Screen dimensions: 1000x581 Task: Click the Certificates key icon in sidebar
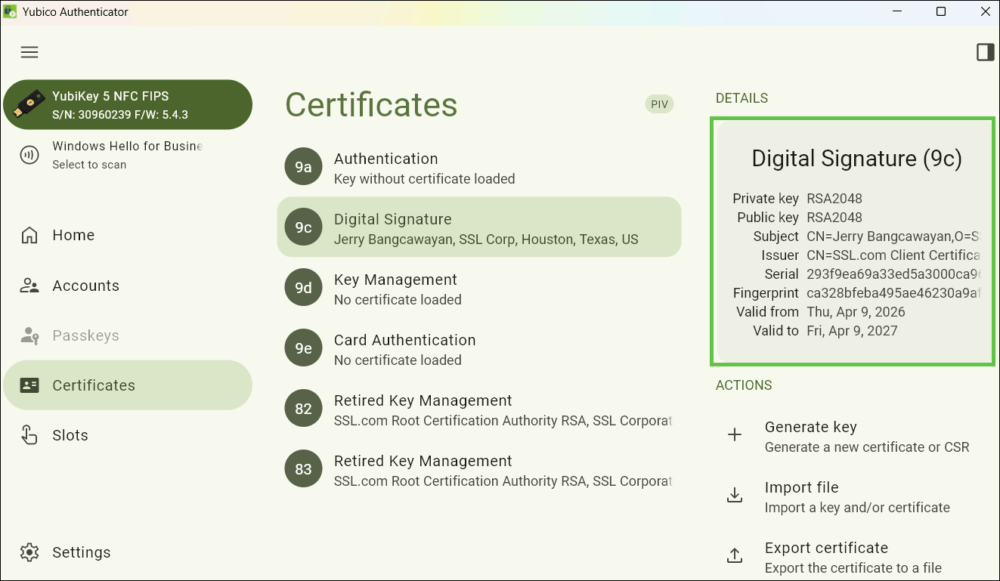pos(30,385)
